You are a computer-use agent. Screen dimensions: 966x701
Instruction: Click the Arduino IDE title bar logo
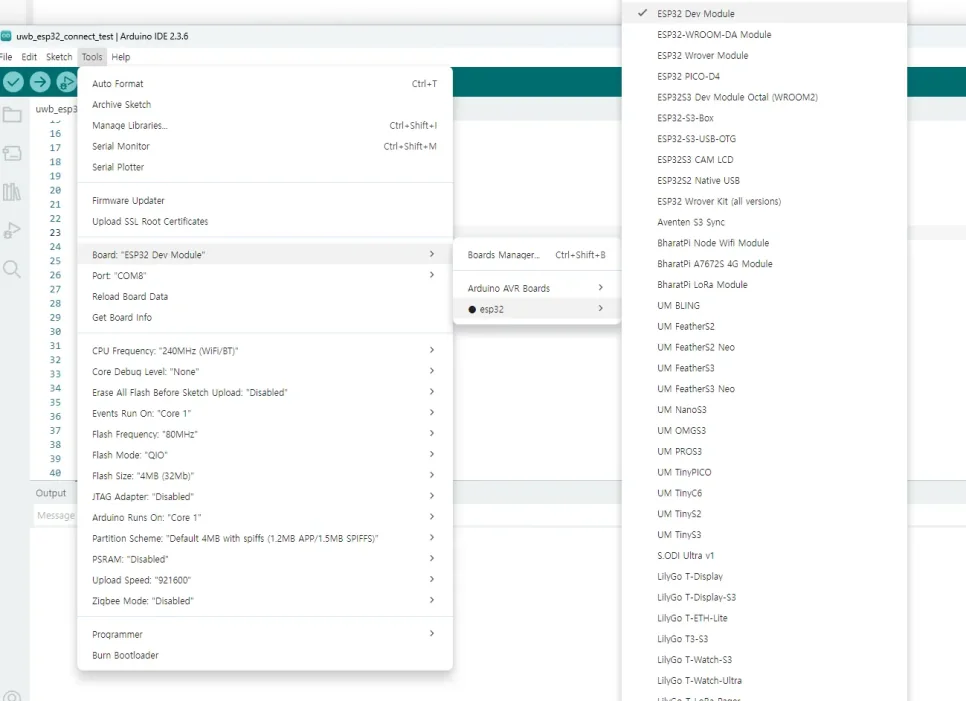6,36
